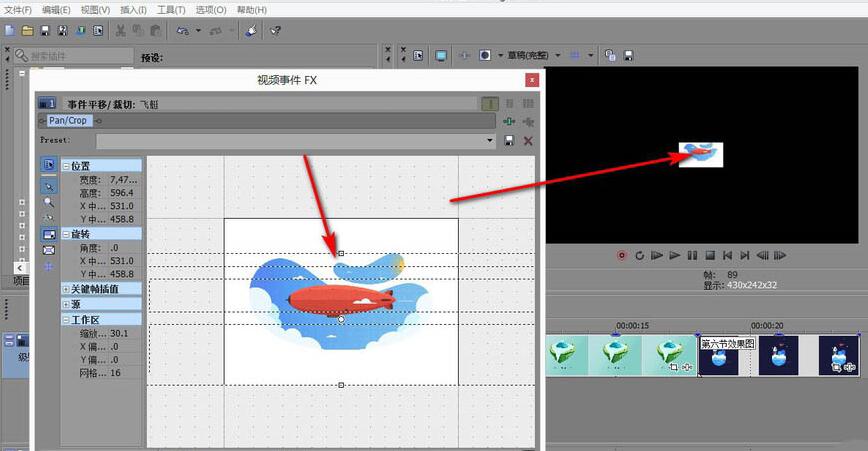Click the 00:00:15 timeline ruler mark
868x451 pixels.
click(632, 325)
